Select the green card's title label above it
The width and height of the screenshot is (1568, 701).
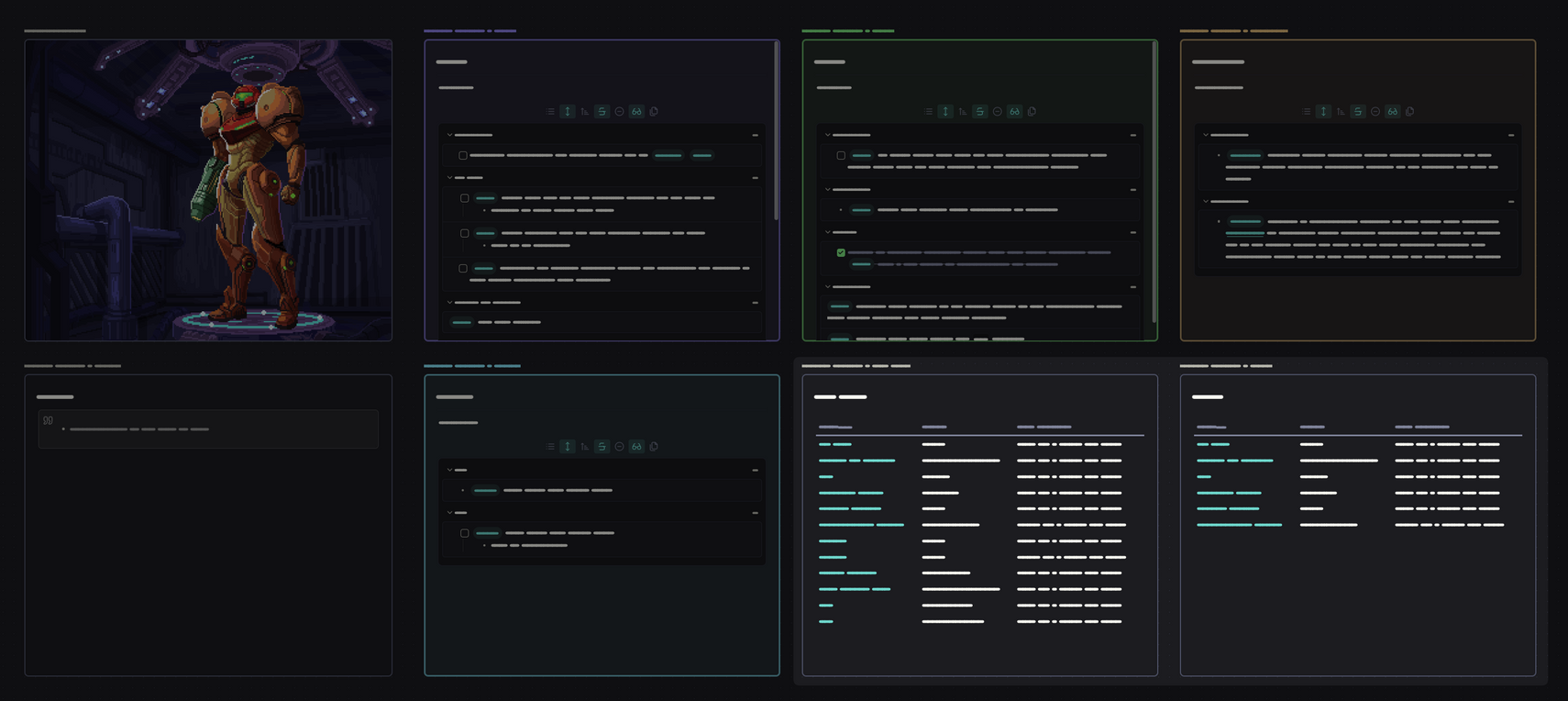[x=847, y=31]
